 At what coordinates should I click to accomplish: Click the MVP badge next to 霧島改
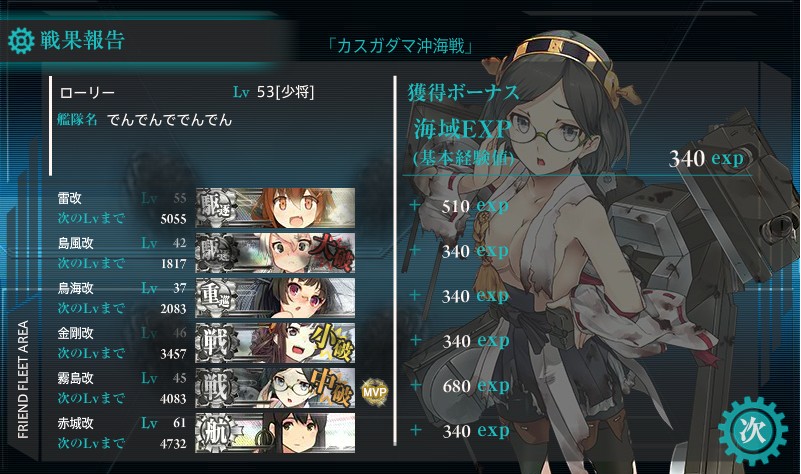point(375,392)
